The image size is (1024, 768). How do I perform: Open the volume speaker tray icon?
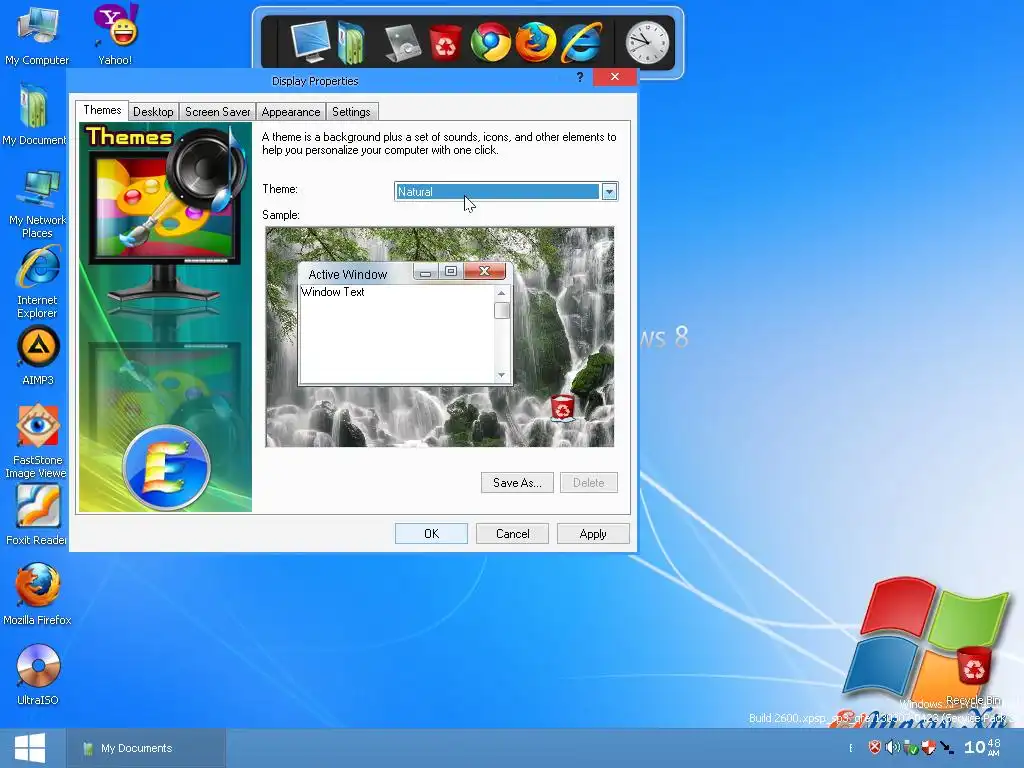point(892,747)
